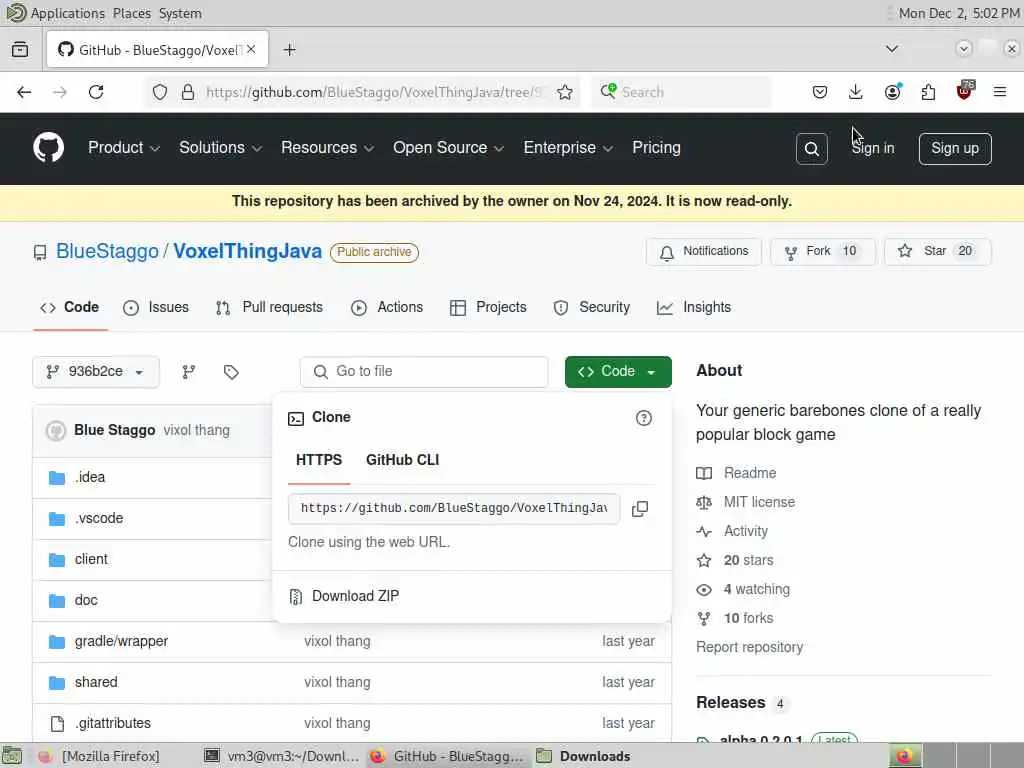Open Pricing page link
Image resolution: width=1024 pixels, height=768 pixels.
[x=656, y=148]
